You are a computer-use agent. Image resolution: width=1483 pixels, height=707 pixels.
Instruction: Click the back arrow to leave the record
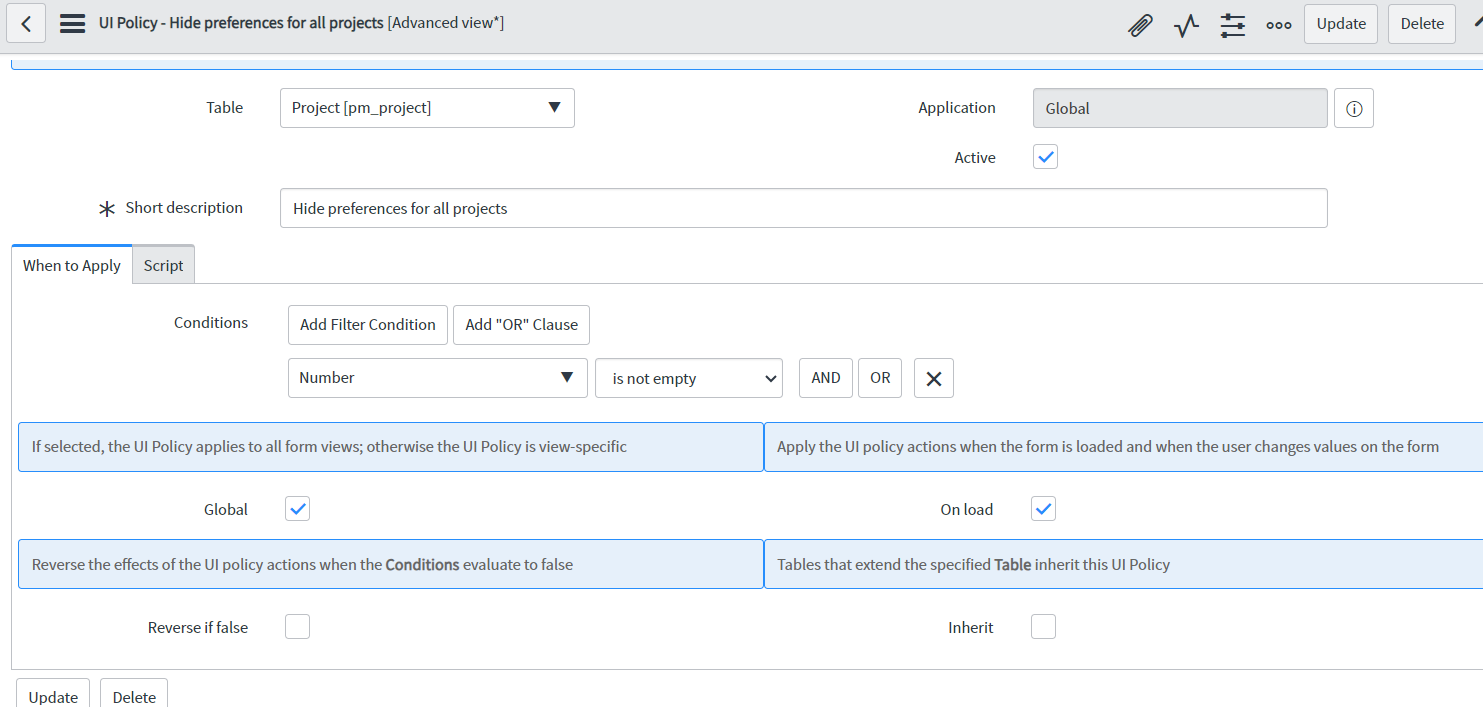click(x=26, y=22)
